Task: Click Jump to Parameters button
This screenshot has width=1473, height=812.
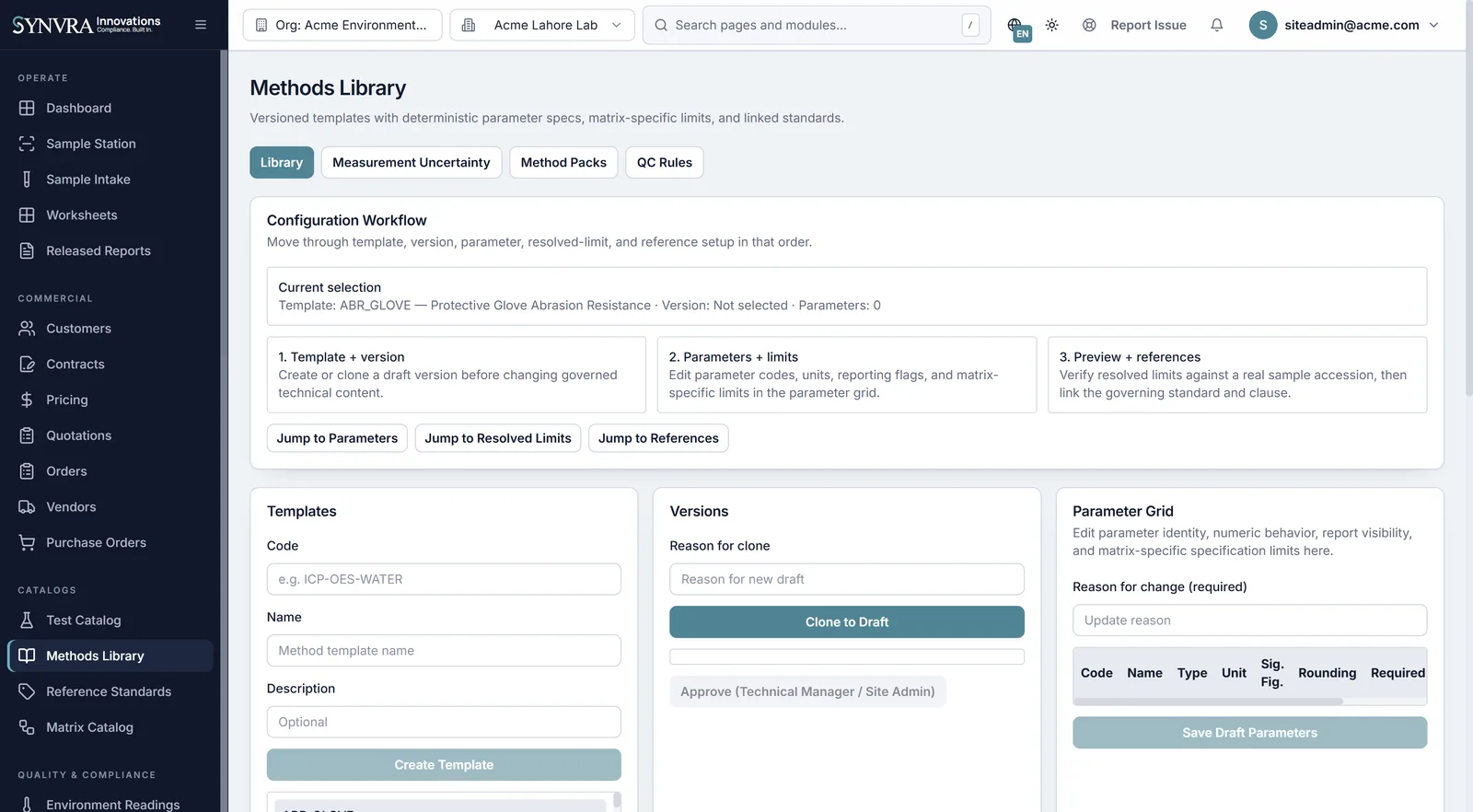Action: tap(337, 438)
